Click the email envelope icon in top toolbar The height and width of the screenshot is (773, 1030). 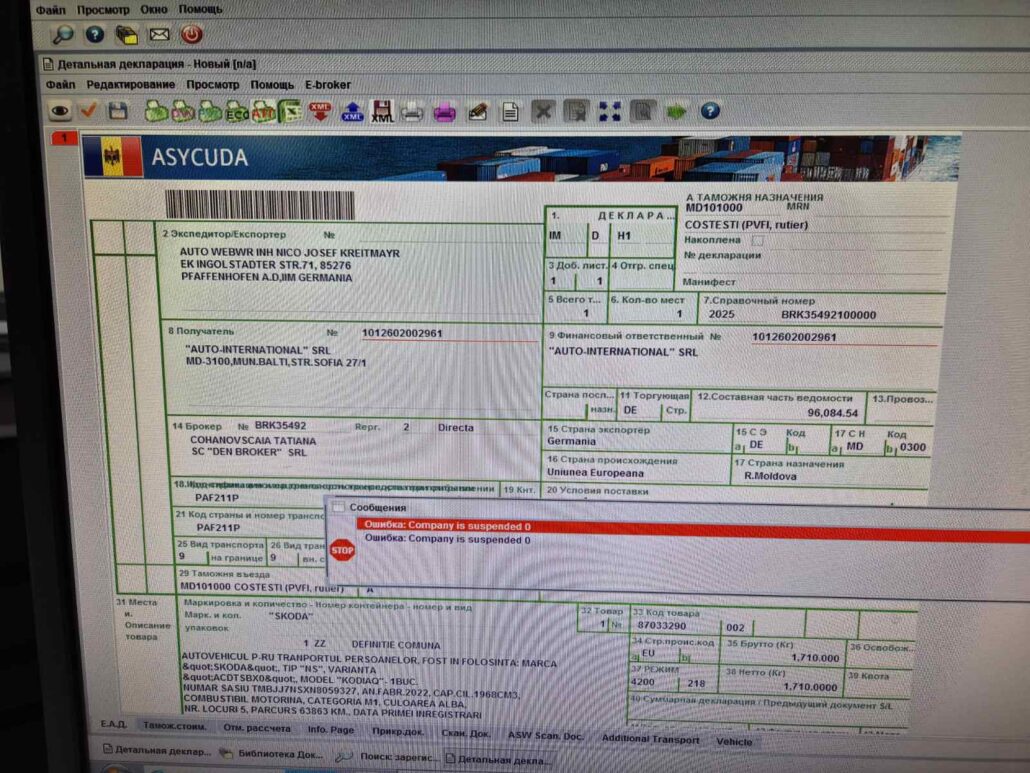coord(159,34)
